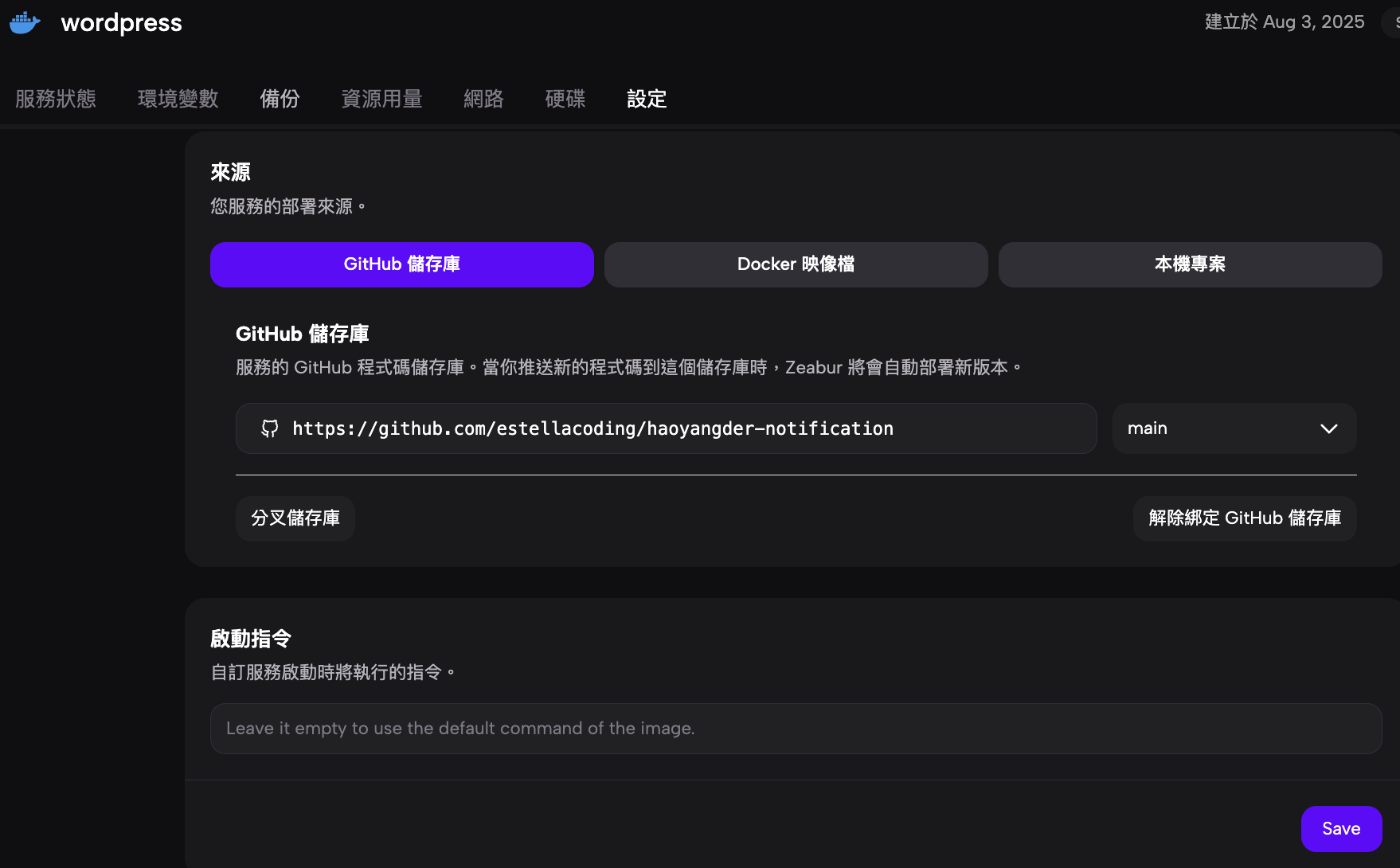Save the start command settings
The height and width of the screenshot is (868, 1400).
(x=1342, y=829)
